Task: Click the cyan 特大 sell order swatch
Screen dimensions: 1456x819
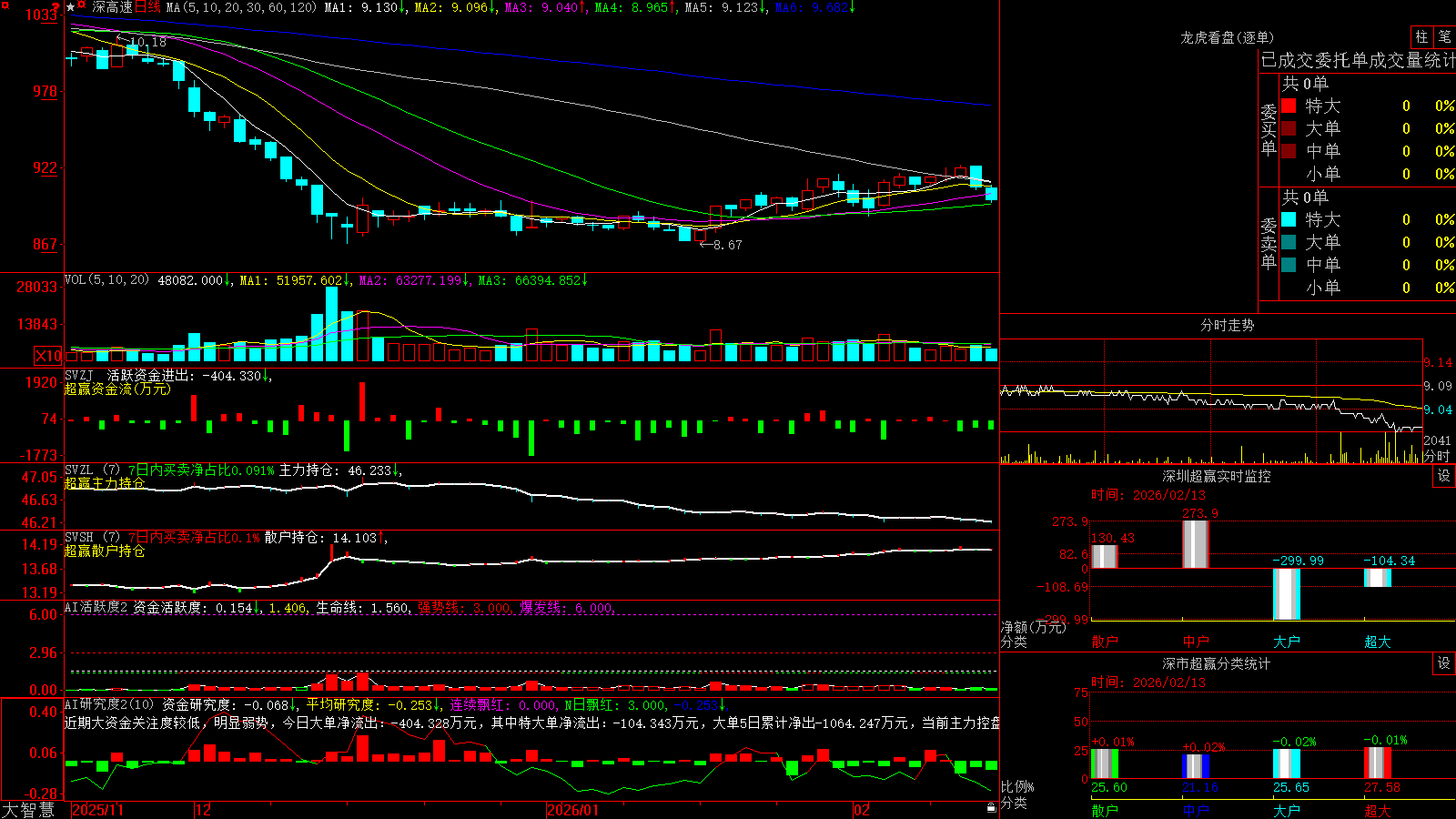Action: (1289, 219)
